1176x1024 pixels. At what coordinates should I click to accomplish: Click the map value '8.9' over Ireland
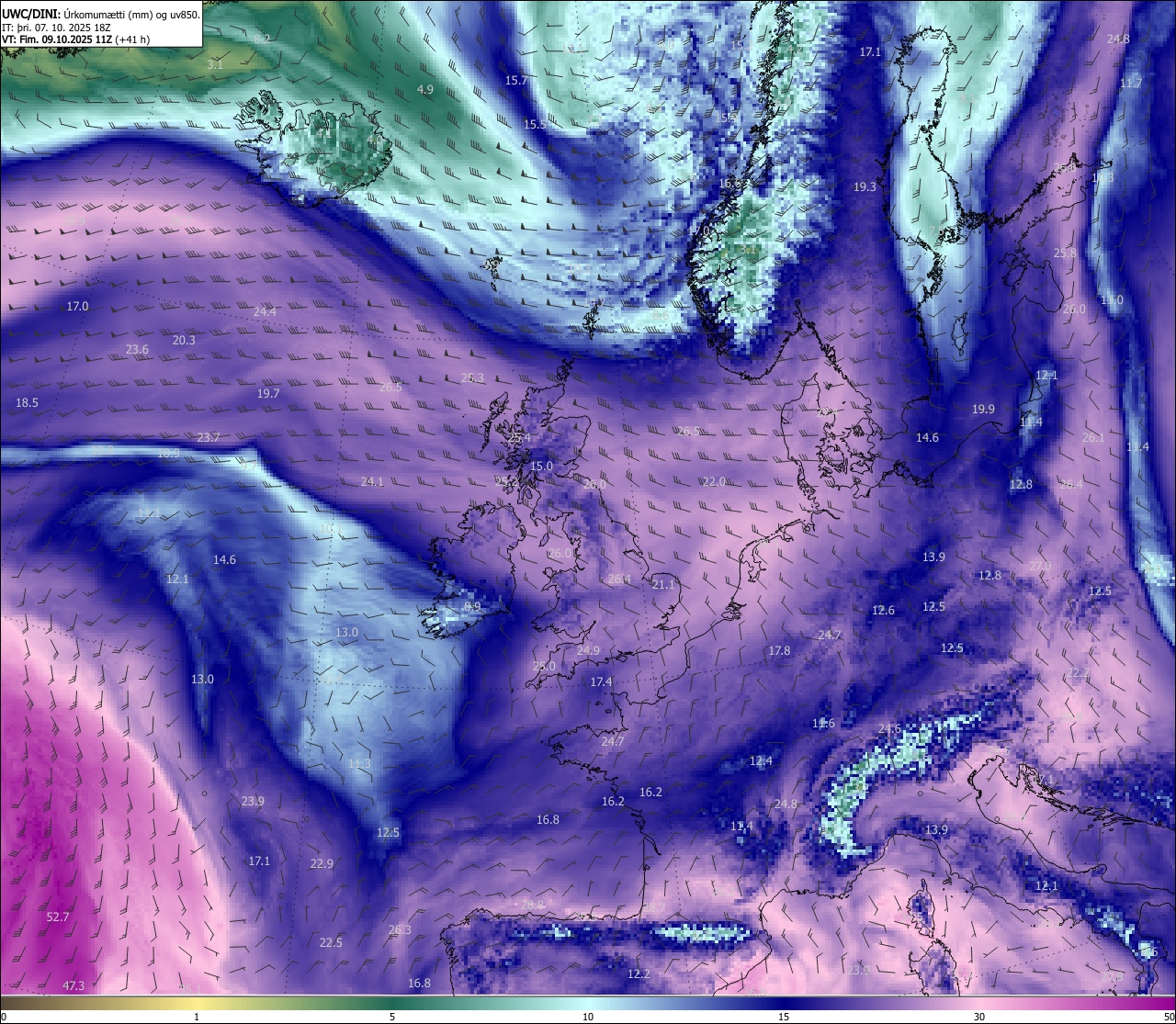(x=472, y=607)
